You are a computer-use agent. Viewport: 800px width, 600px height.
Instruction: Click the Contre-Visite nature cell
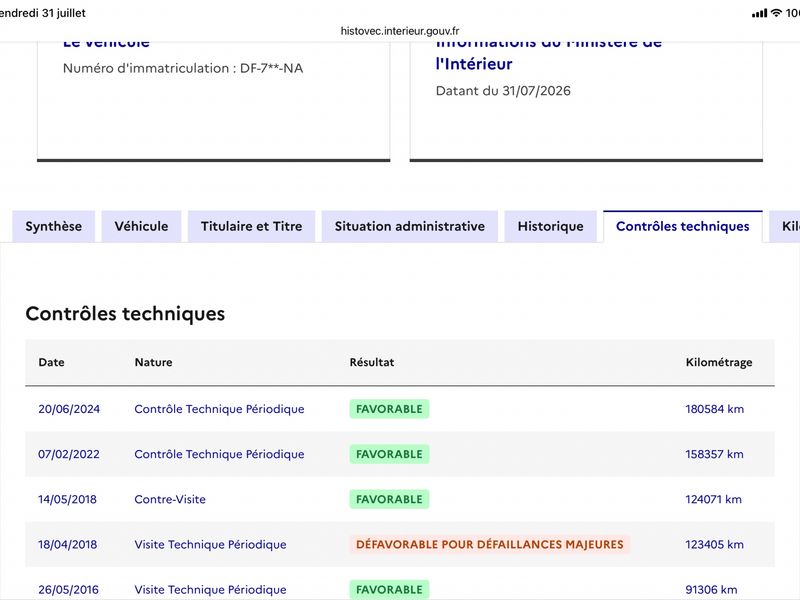(170, 499)
